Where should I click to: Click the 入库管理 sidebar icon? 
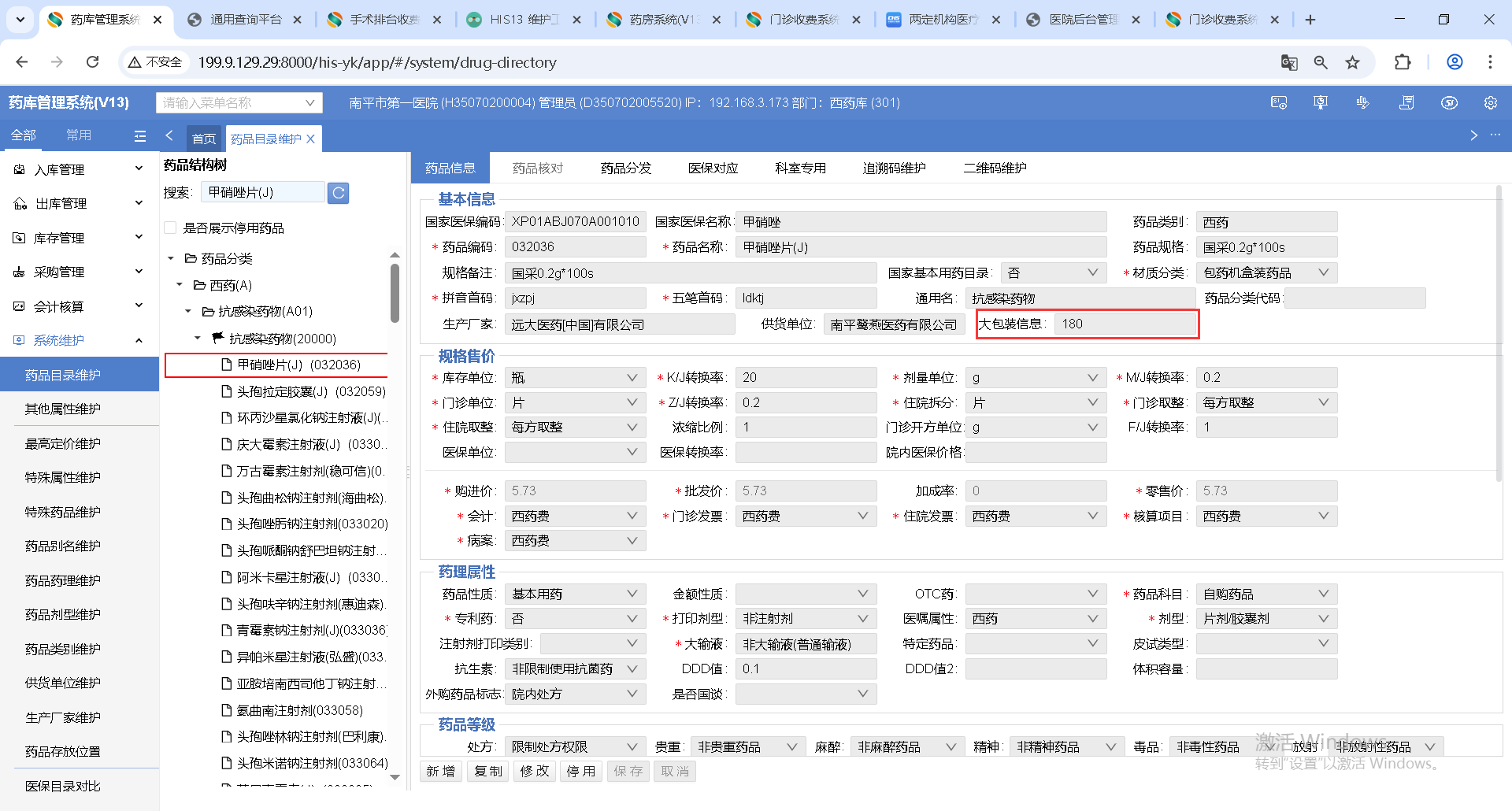coord(20,169)
